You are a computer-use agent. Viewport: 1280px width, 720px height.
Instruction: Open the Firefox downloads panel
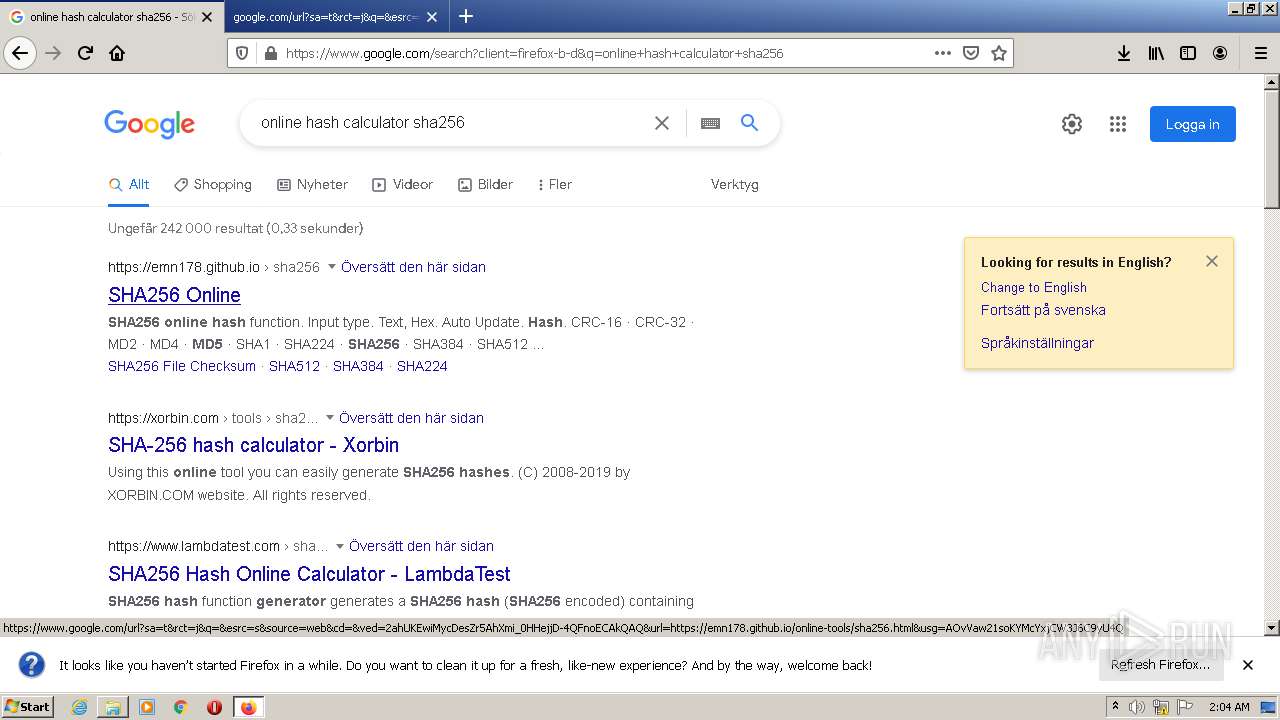pos(1124,53)
